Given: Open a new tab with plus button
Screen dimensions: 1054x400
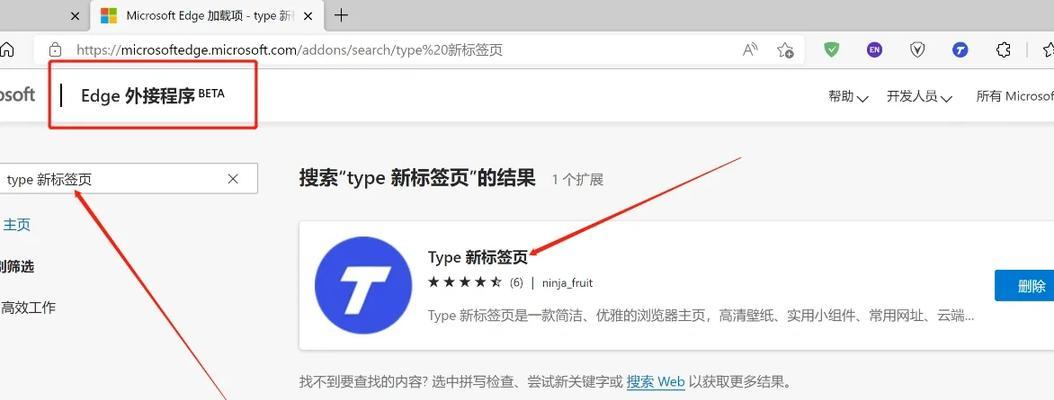Looking at the screenshot, I should [341, 15].
